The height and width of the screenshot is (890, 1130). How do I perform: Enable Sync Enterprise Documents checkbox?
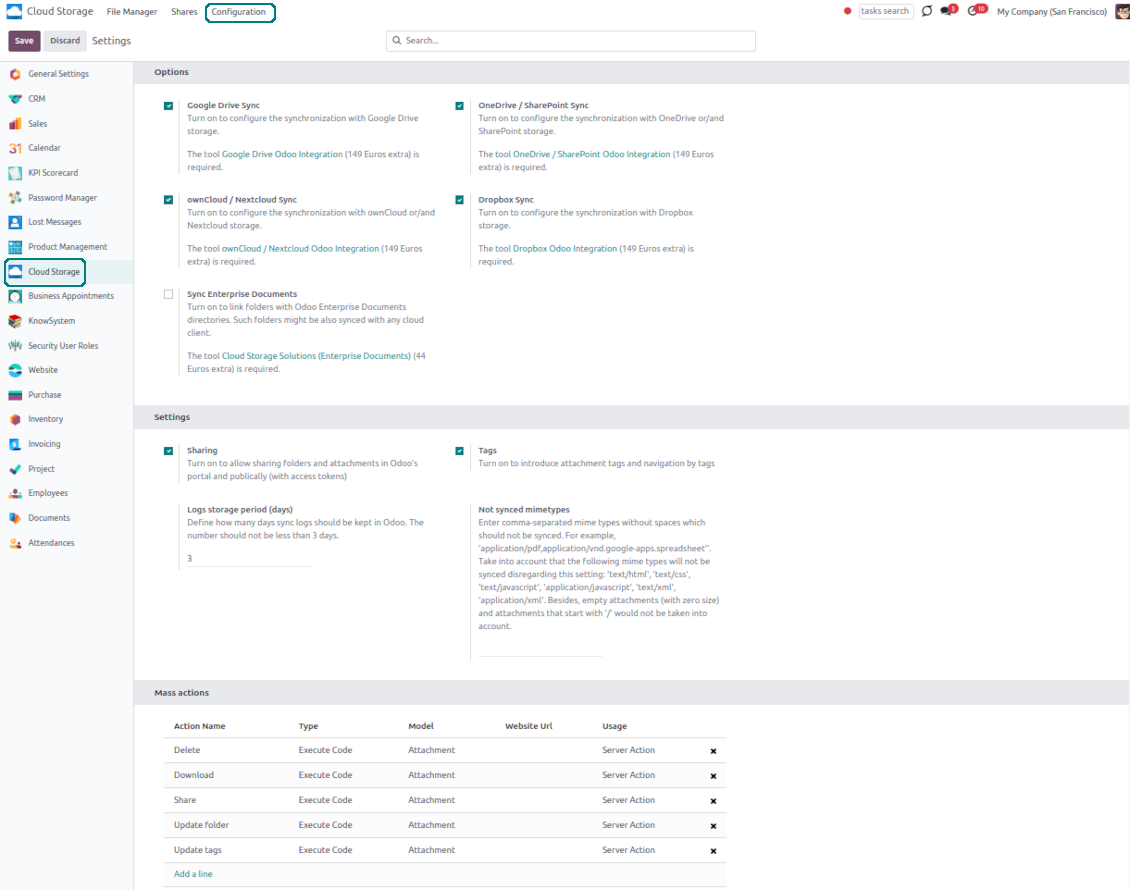point(169,295)
